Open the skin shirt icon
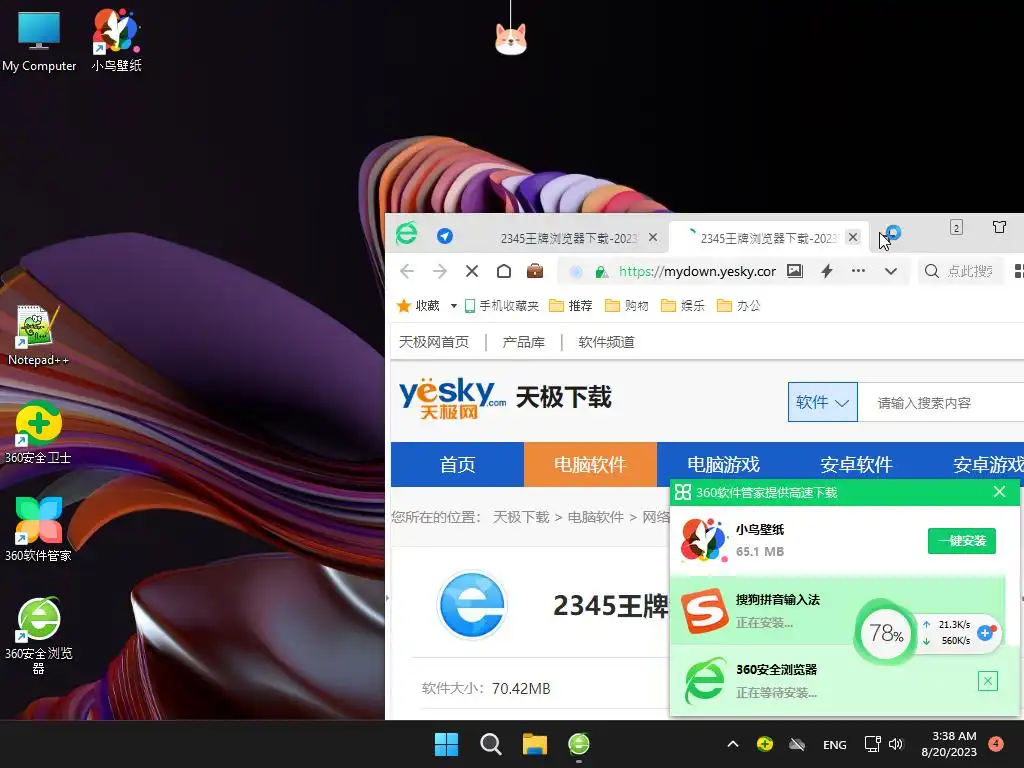This screenshot has height=768, width=1024. 999,227
